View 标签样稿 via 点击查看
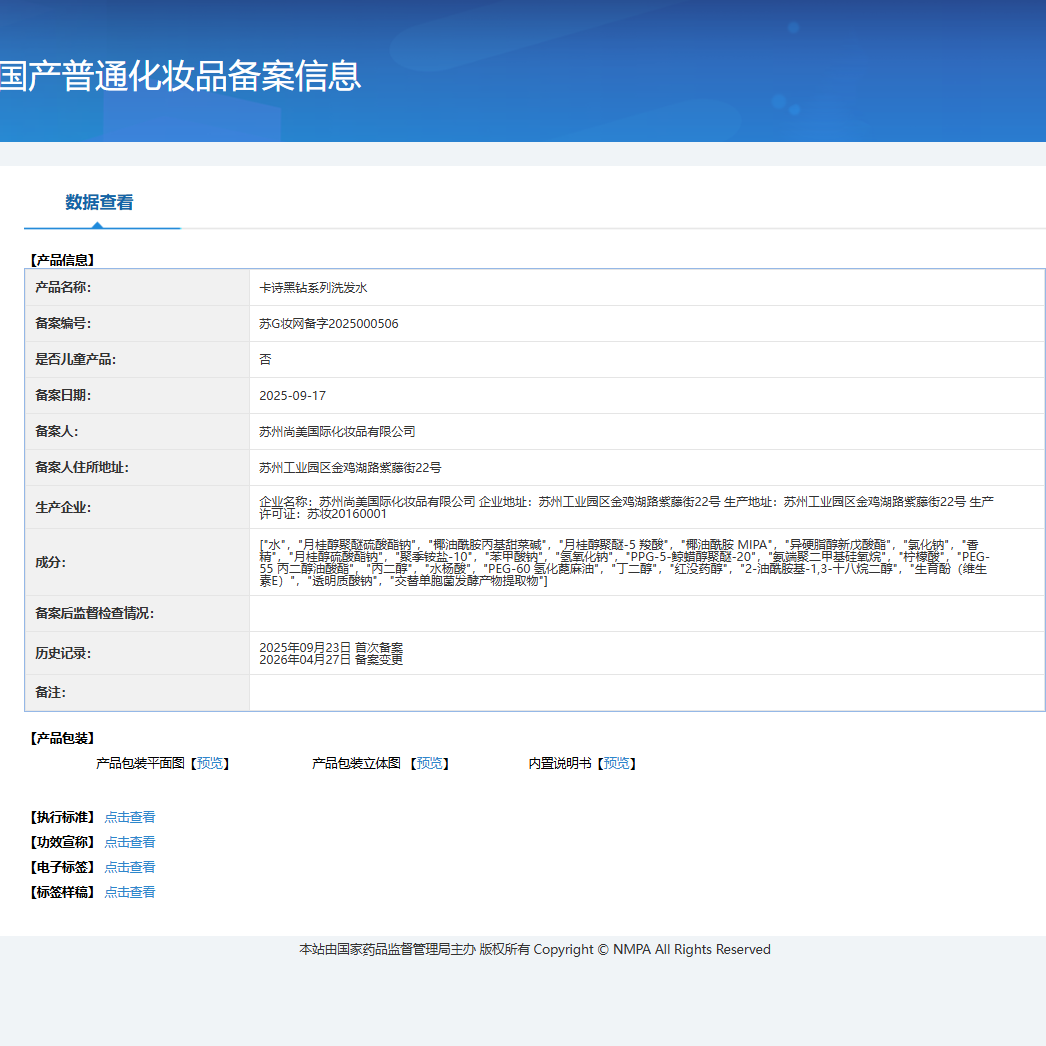The image size is (1046, 1046). [130, 892]
